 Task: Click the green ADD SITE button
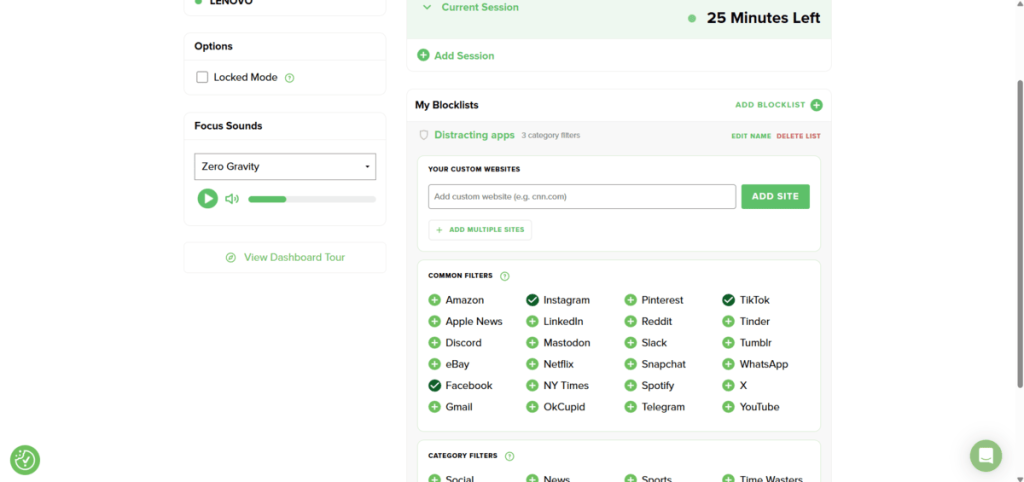(x=775, y=197)
